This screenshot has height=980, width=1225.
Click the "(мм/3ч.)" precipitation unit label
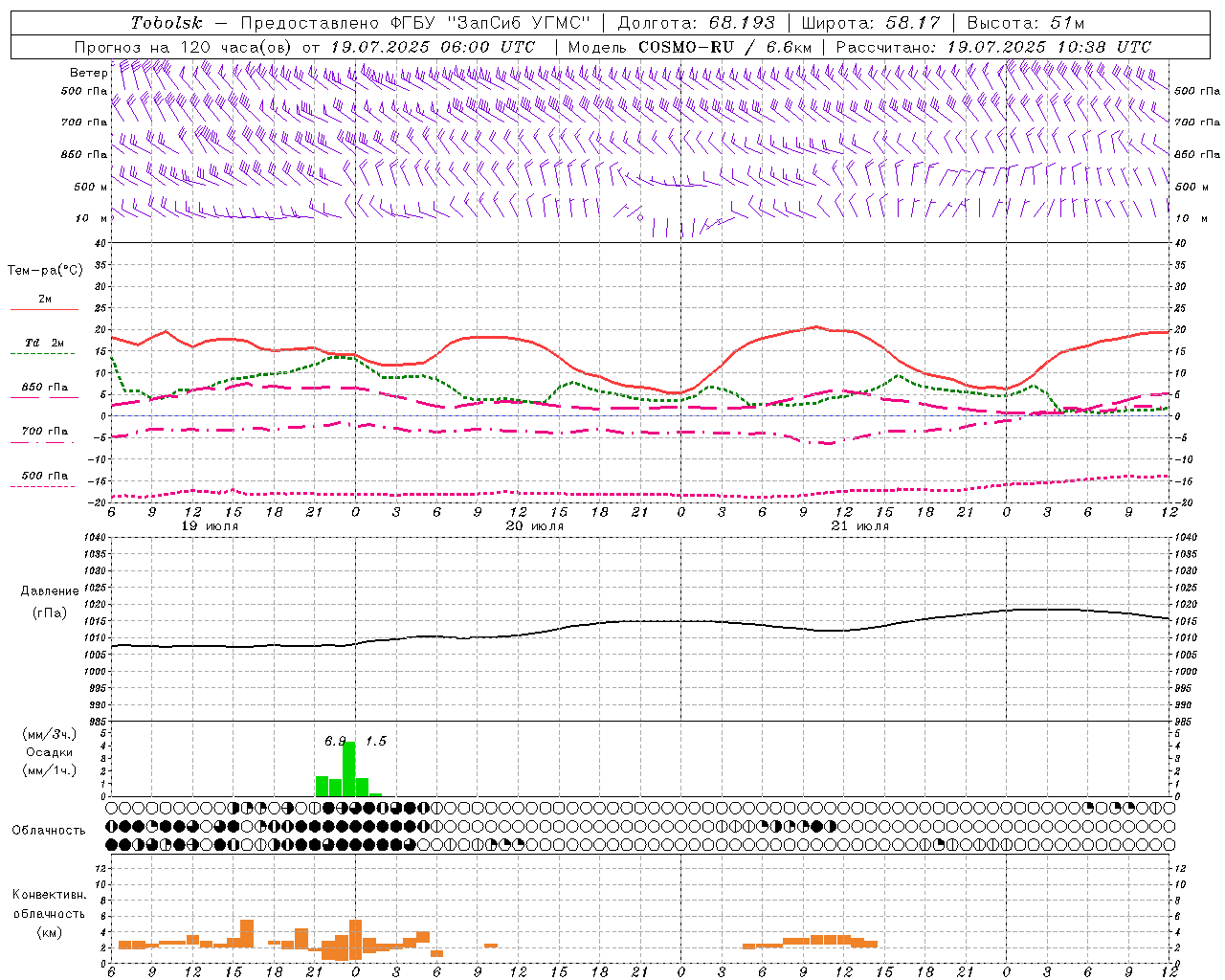point(49,734)
